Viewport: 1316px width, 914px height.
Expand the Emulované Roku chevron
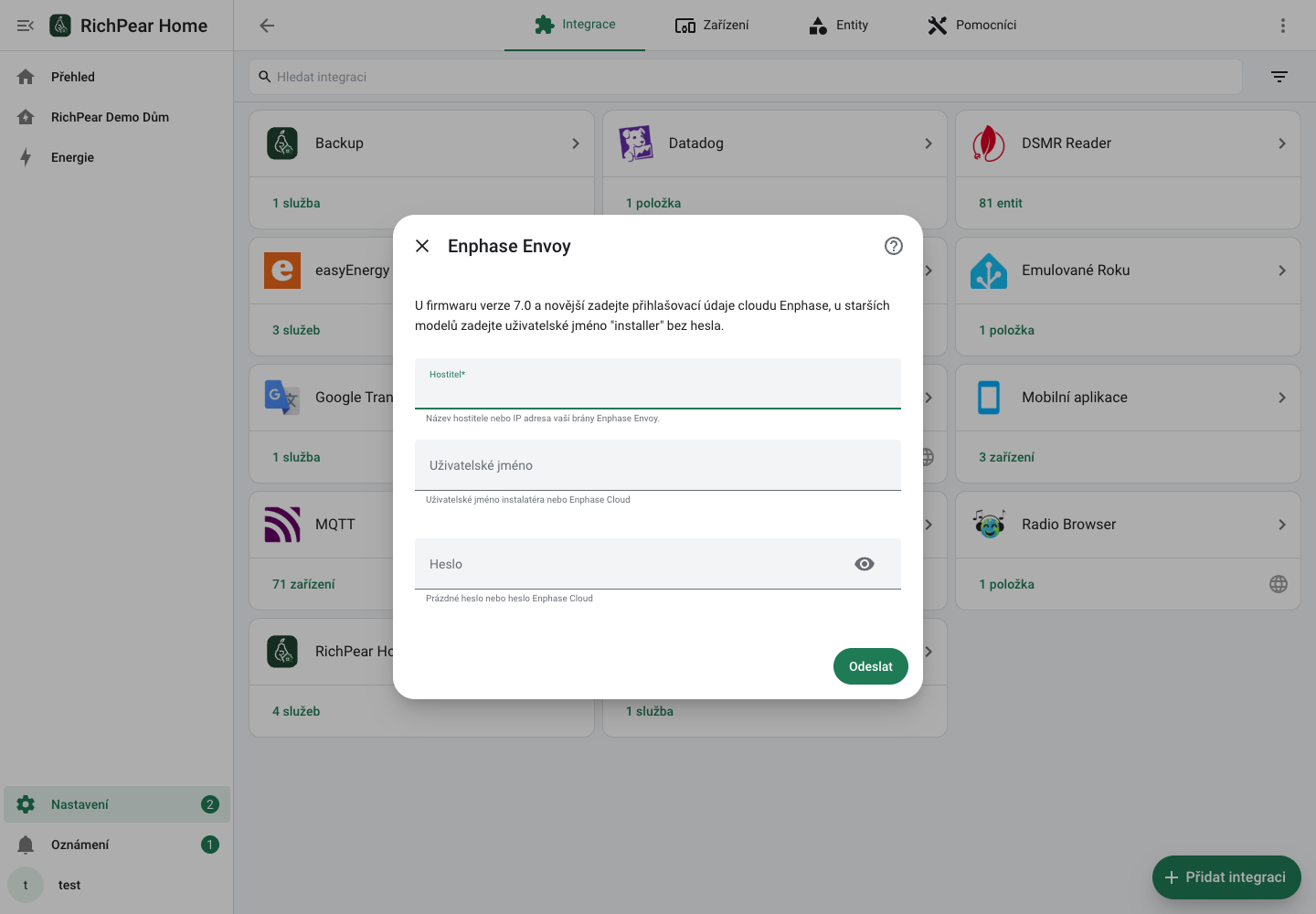(1282, 271)
